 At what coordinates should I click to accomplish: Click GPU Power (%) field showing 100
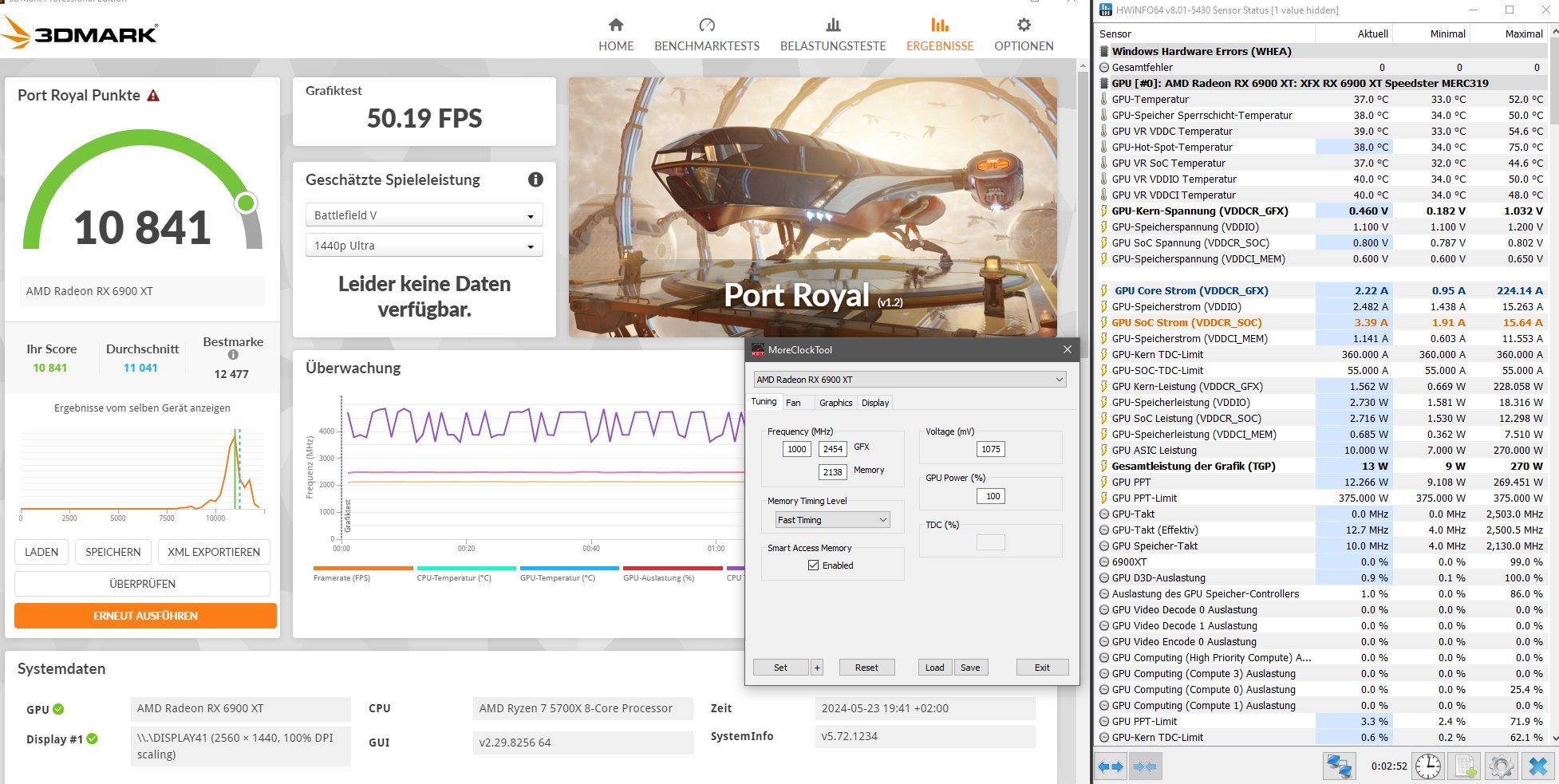[x=991, y=496]
